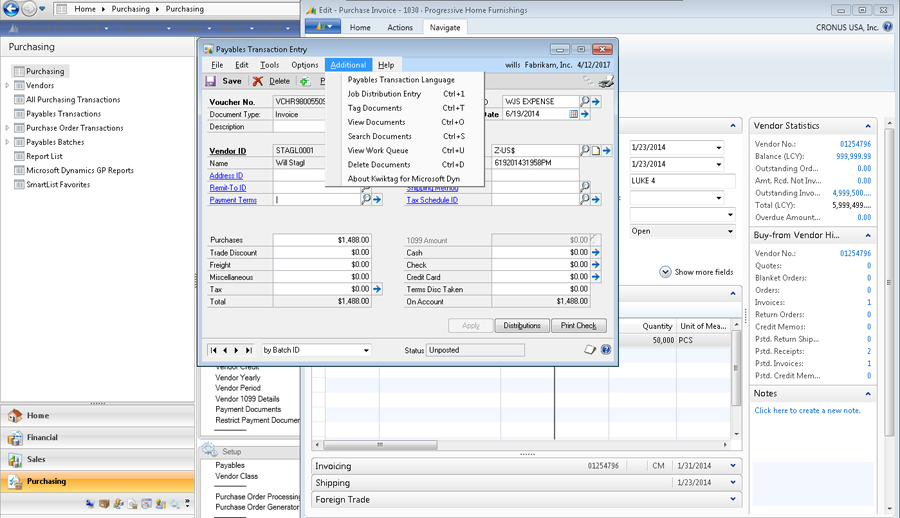Click Tax Schedule ID lookup magnifier
The image size is (900, 518).
[585, 199]
